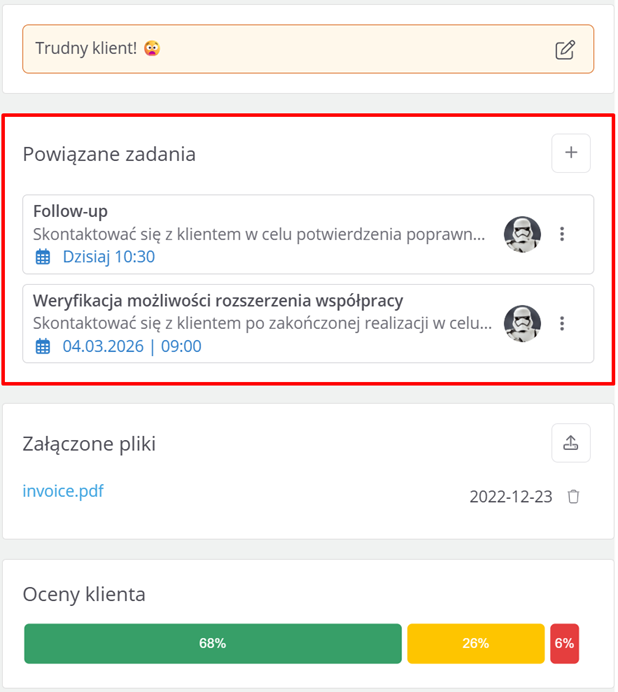Viewport: 618px width, 692px height.
Task: Open options menu for Weryfikacja task
Action: pos(562,323)
